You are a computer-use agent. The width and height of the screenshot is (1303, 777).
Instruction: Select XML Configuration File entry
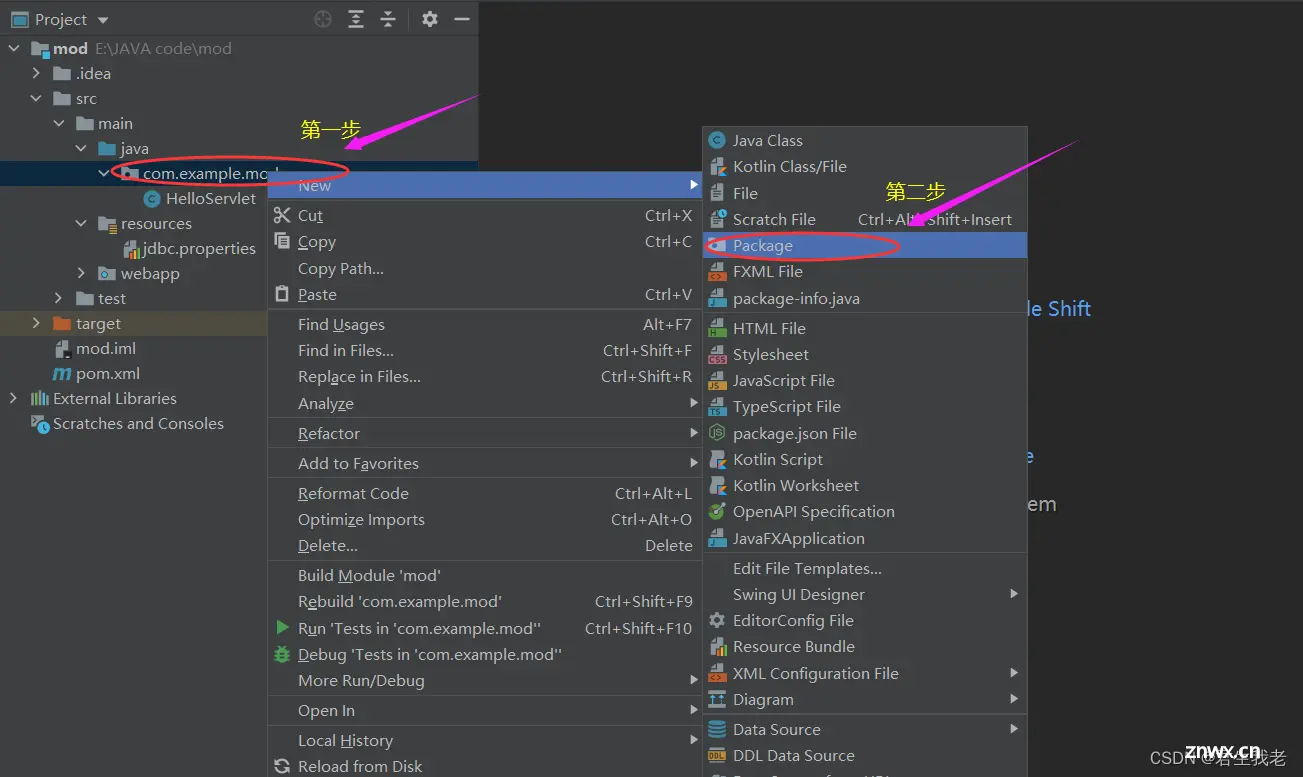click(865, 673)
